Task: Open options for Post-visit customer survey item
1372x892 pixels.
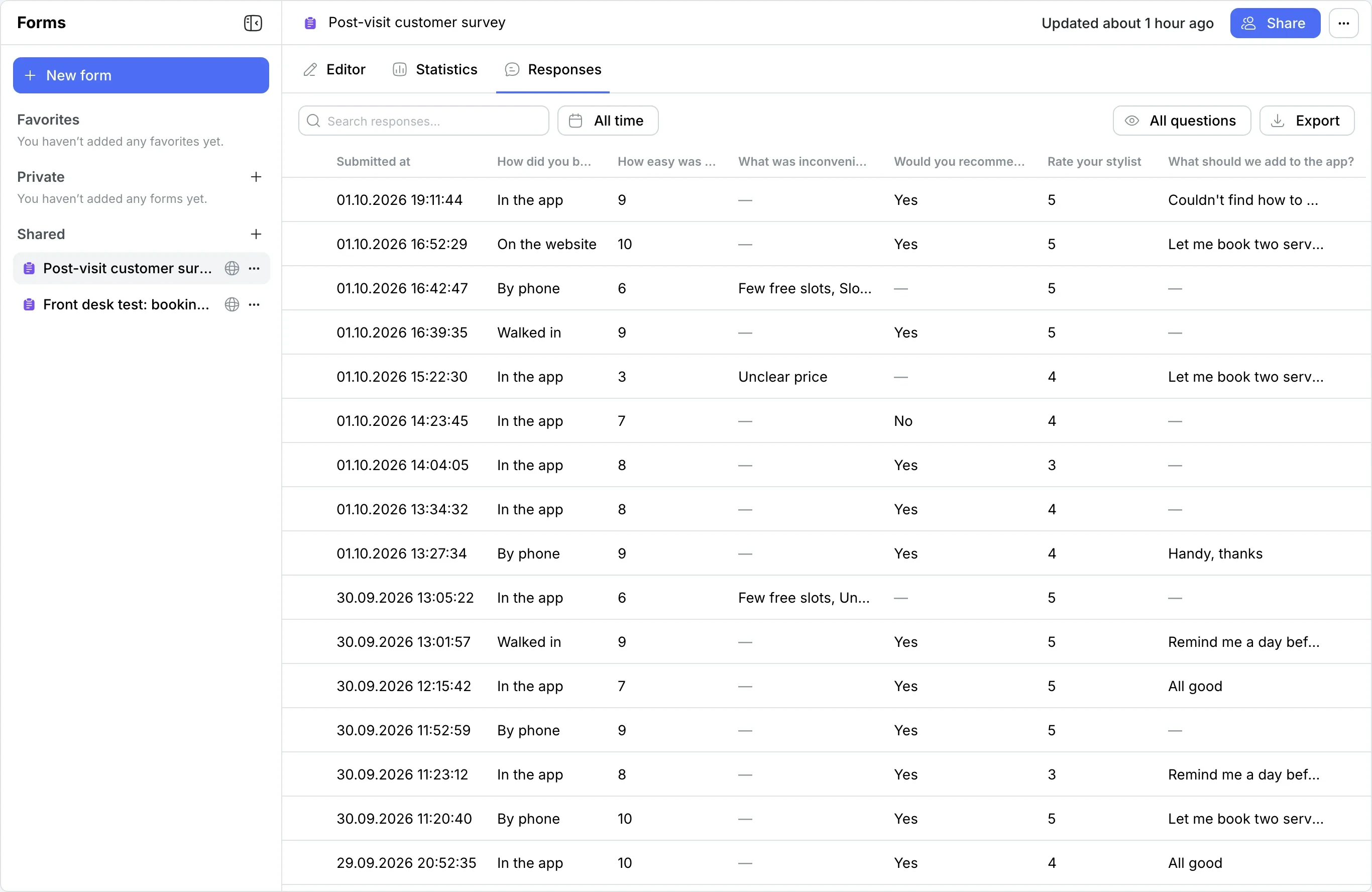Action: tap(254, 269)
